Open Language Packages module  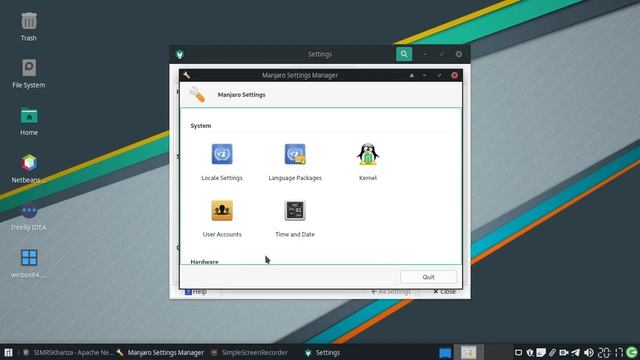click(x=295, y=162)
